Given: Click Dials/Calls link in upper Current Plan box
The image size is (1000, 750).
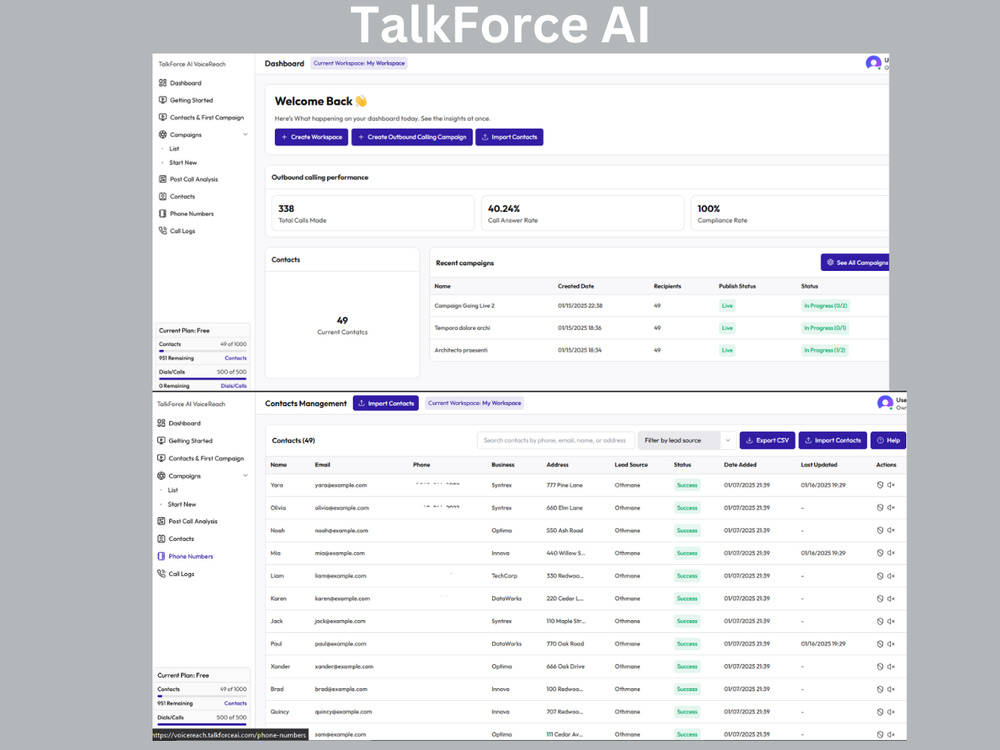Looking at the screenshot, I should [233, 386].
